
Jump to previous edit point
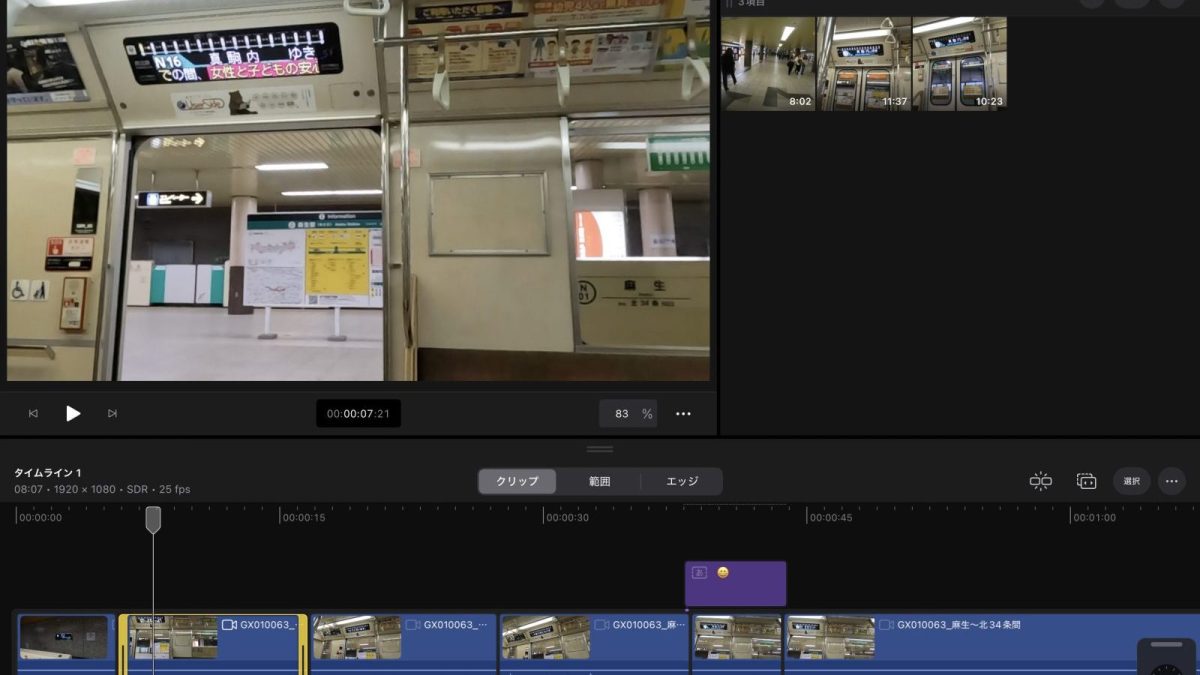[x=33, y=414]
